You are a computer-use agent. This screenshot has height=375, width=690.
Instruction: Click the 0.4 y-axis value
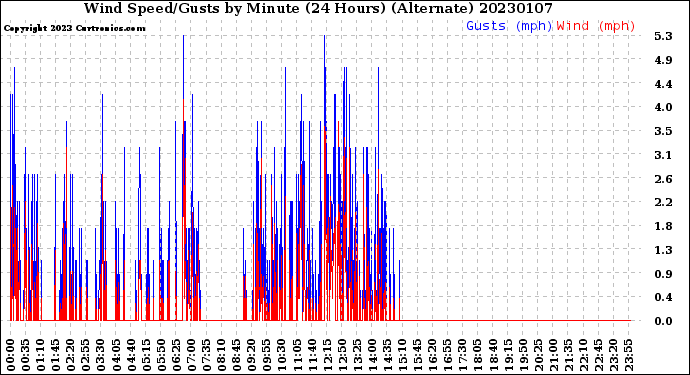(663, 297)
